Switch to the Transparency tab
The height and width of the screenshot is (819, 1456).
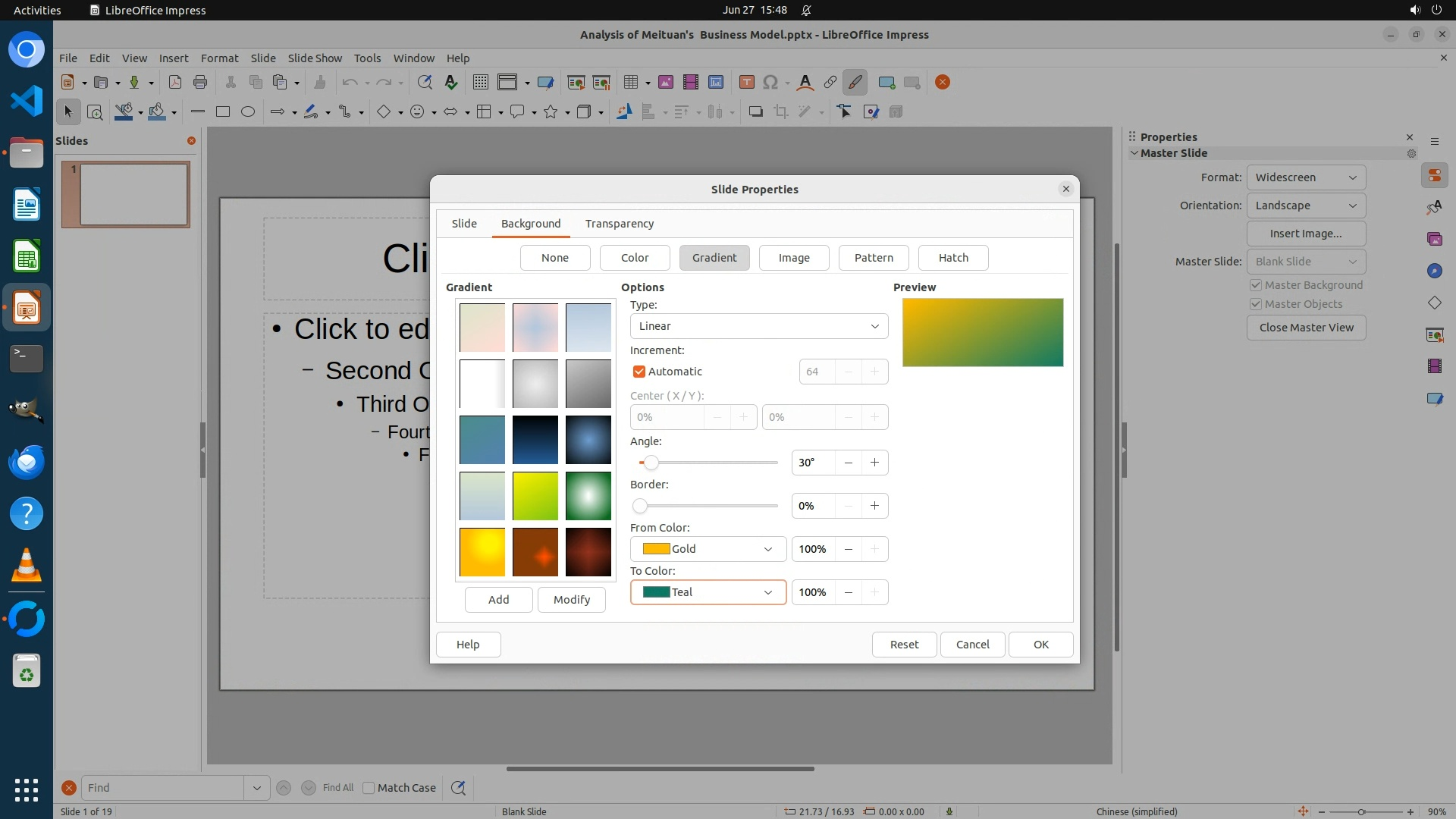[x=619, y=224]
